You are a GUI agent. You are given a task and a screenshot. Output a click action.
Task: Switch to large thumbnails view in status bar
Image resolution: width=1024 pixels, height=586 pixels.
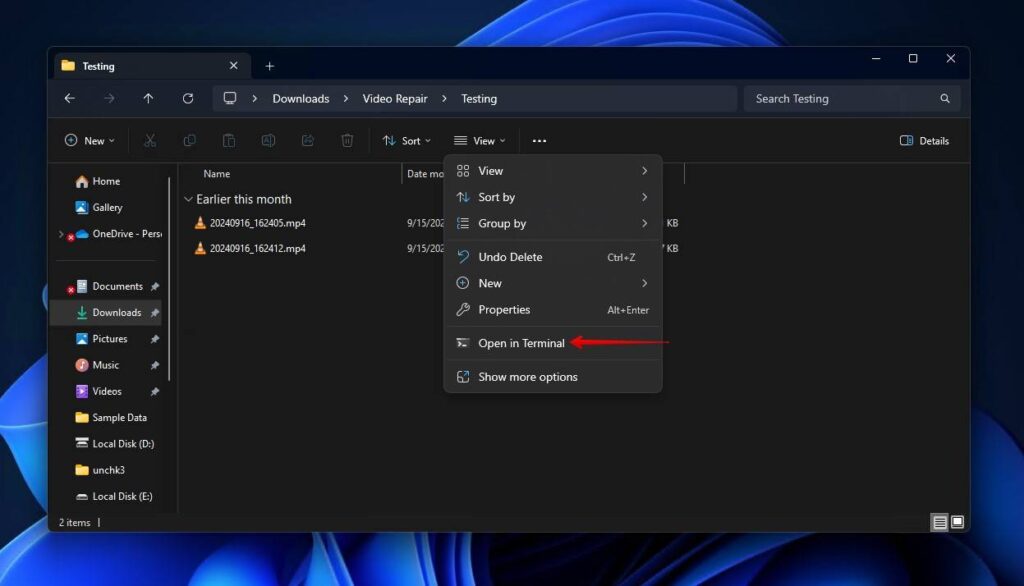click(x=957, y=521)
